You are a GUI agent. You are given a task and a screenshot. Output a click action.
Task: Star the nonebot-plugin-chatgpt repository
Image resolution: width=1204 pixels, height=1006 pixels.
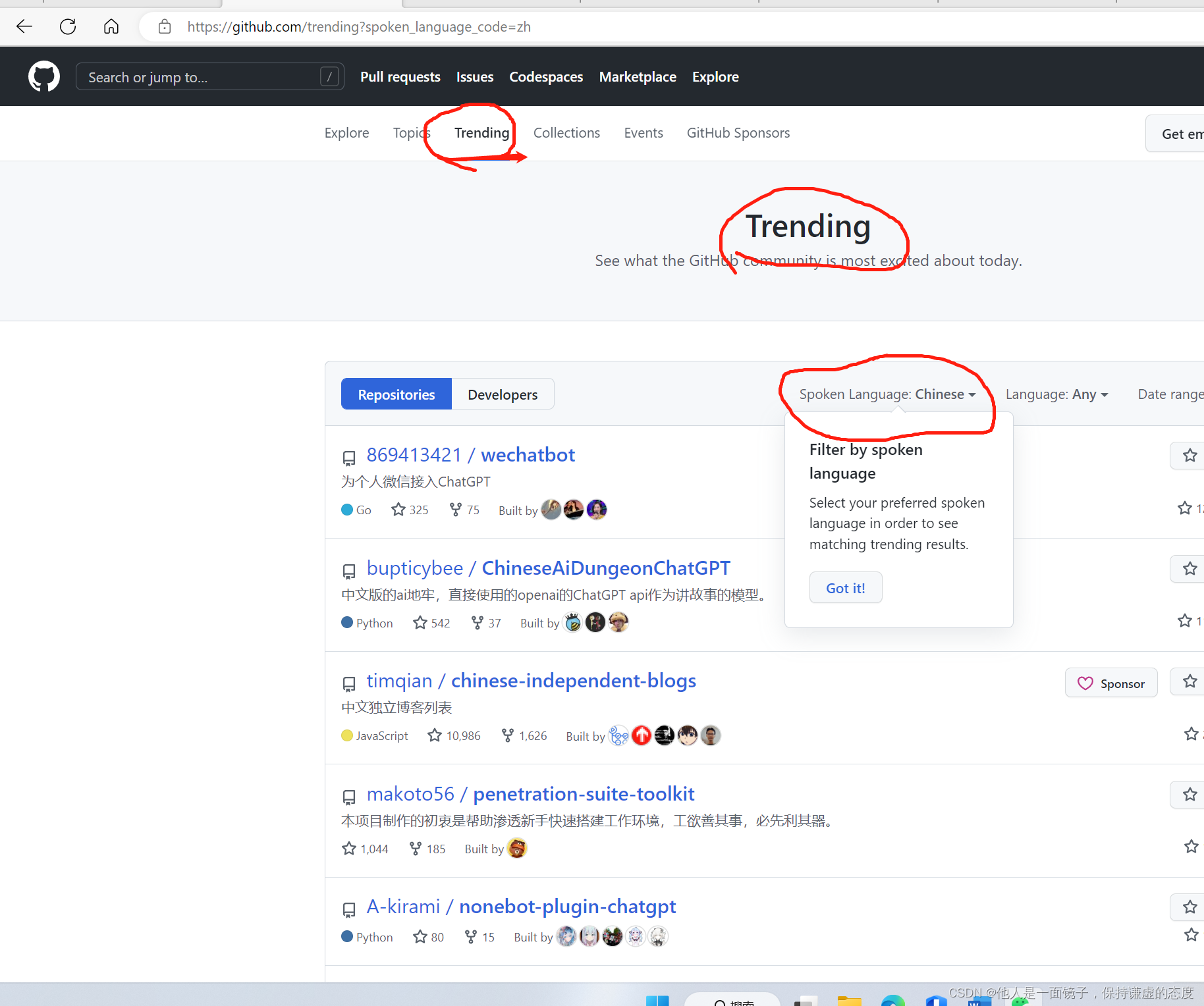click(x=1189, y=907)
